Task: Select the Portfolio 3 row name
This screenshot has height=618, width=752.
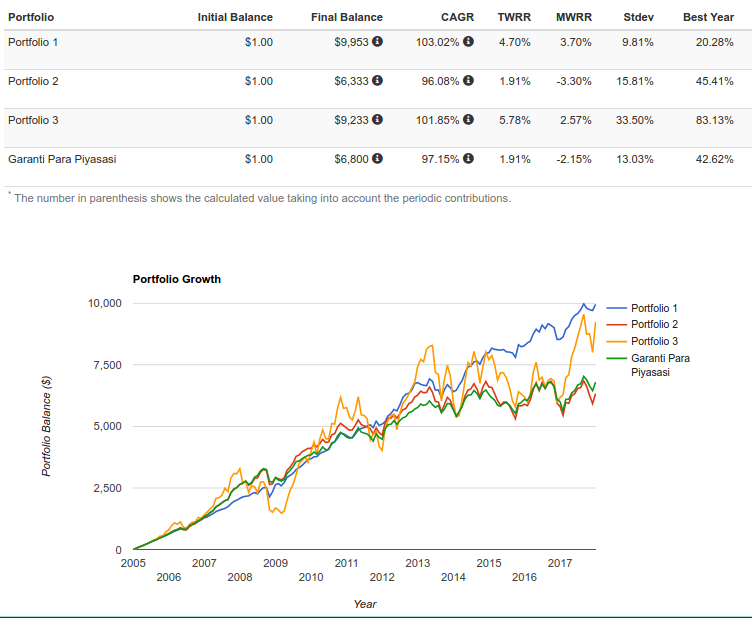Action: click(33, 120)
